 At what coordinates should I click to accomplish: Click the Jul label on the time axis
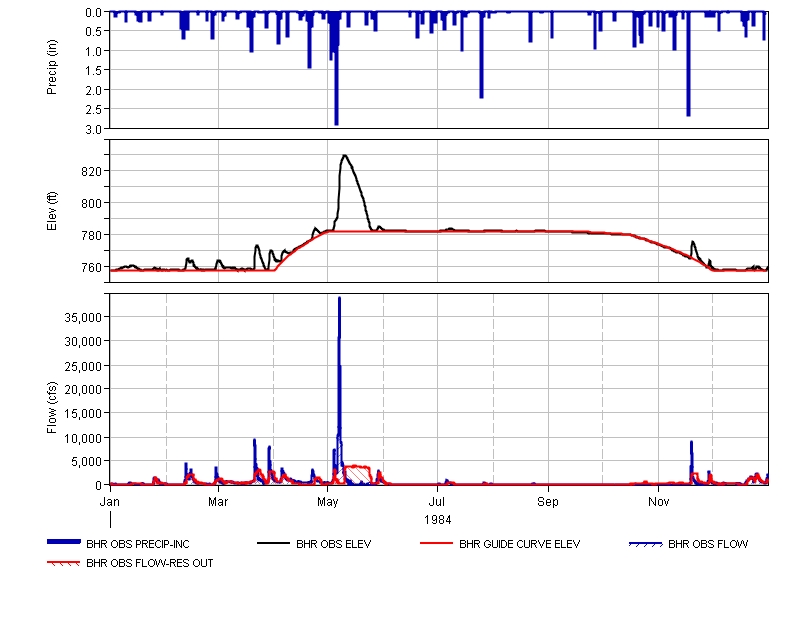(x=437, y=498)
